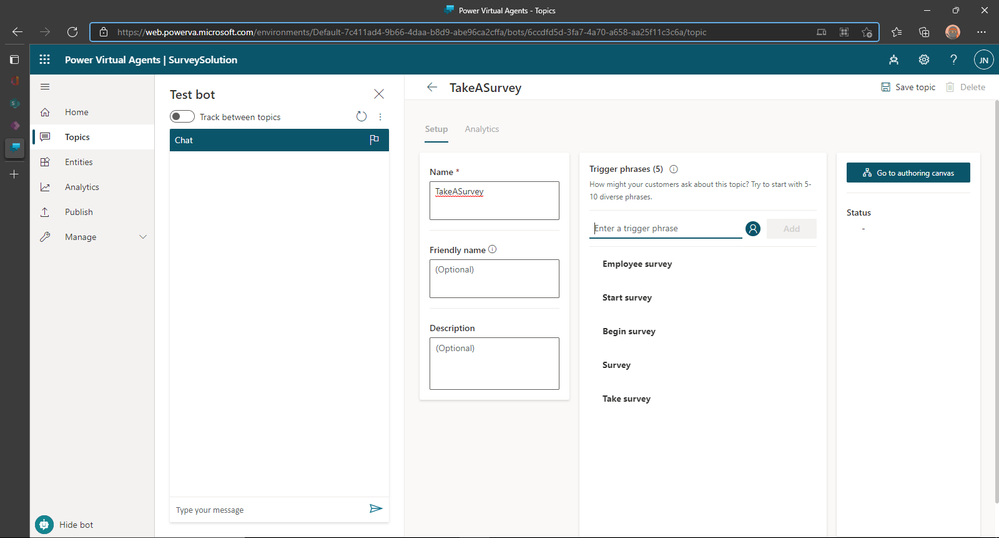The width and height of the screenshot is (999, 538).
Task: Switch to the Setup tab
Action: click(436, 129)
